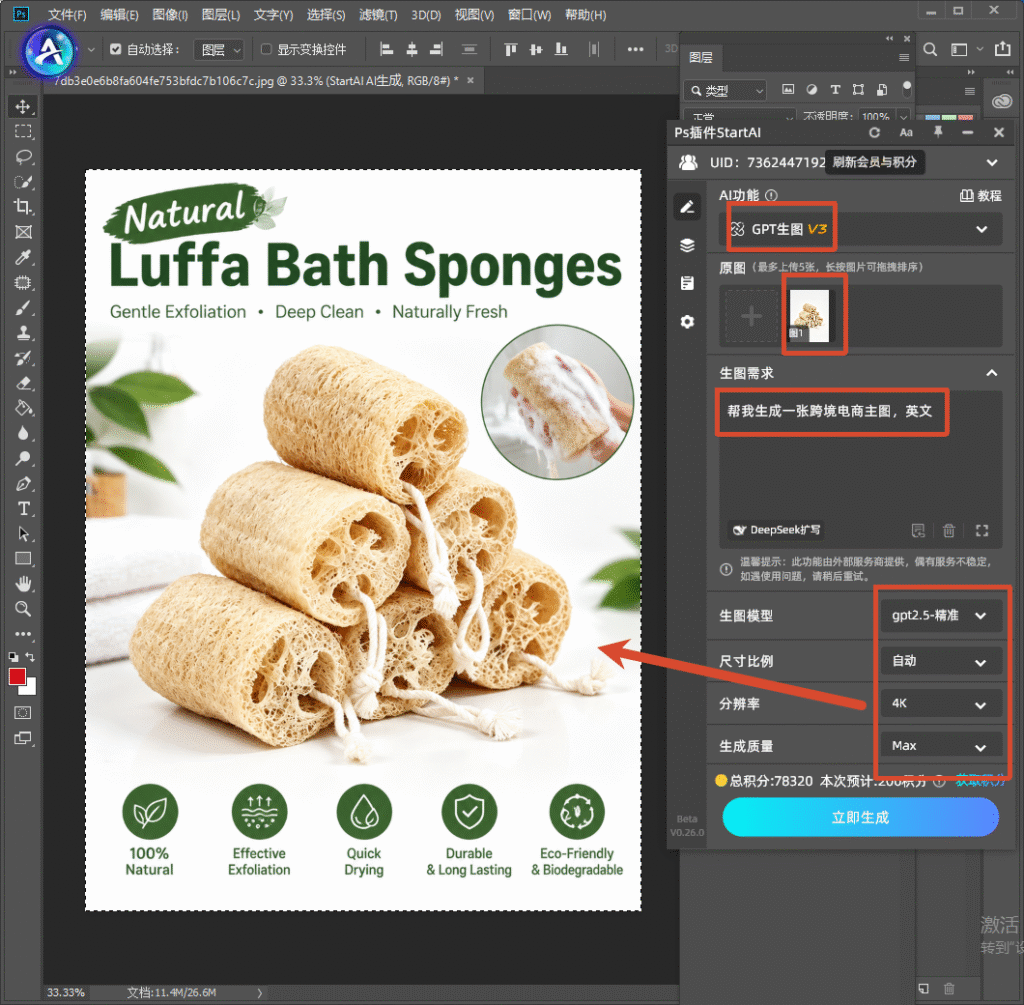The image size is (1024, 1005).
Task: Open the 图层 auto-select target dropdown
Action: click(x=219, y=50)
